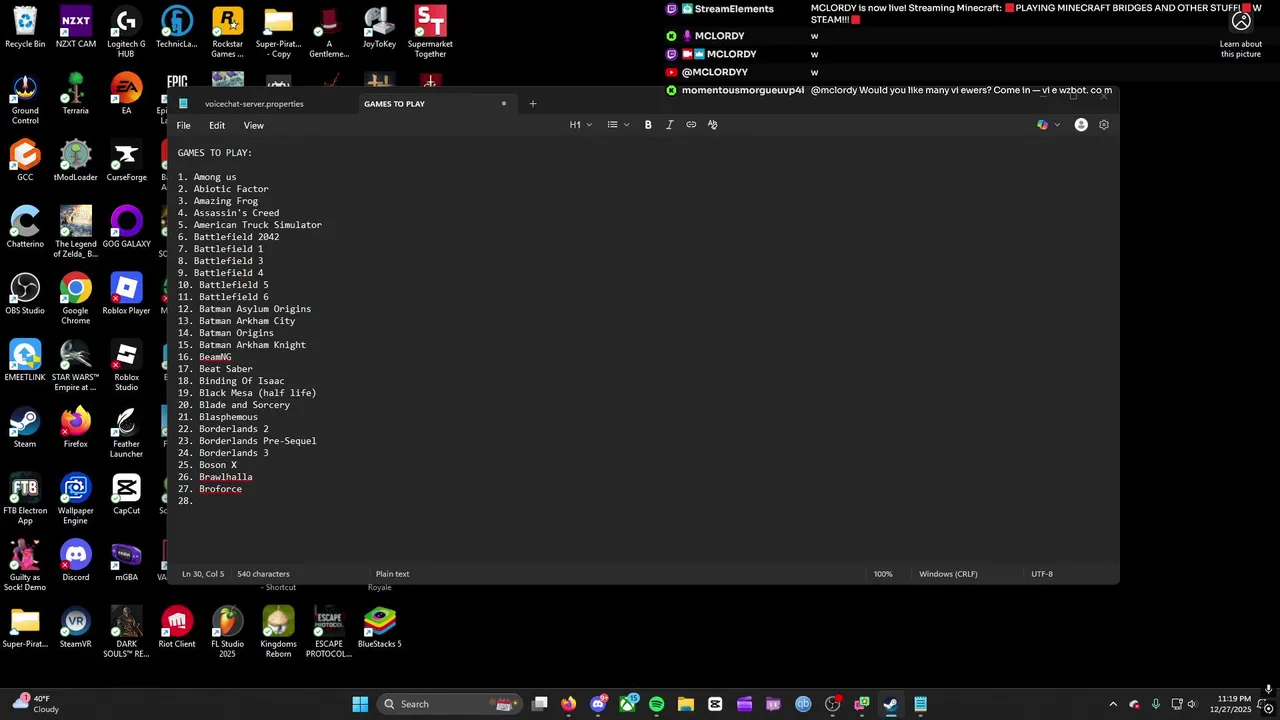Open CurseForge desktop icon
This screenshot has height=720, width=1280.
(126, 161)
